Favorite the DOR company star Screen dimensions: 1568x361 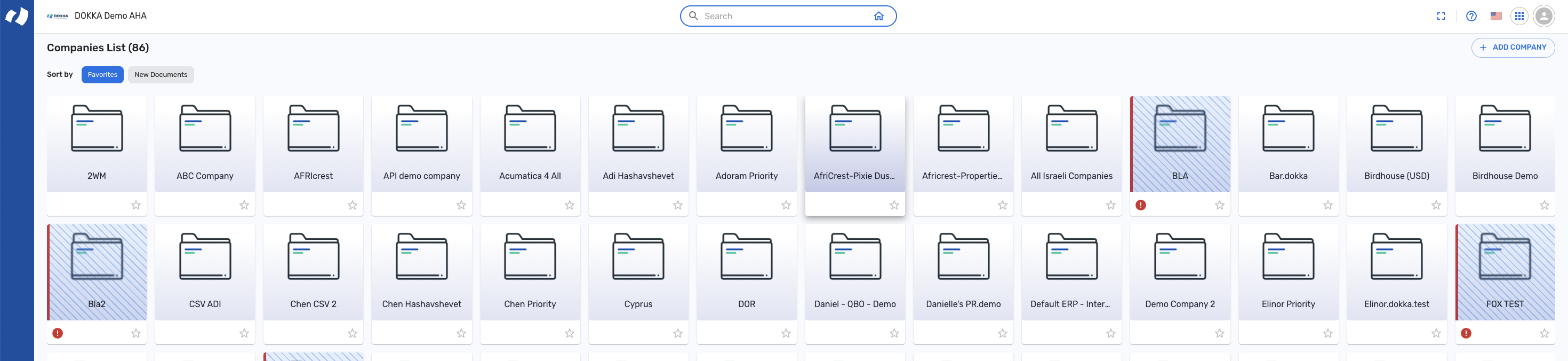point(786,333)
